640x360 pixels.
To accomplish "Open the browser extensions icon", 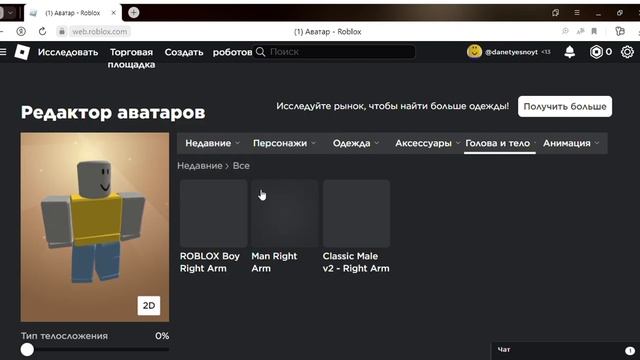I will click(620, 31).
